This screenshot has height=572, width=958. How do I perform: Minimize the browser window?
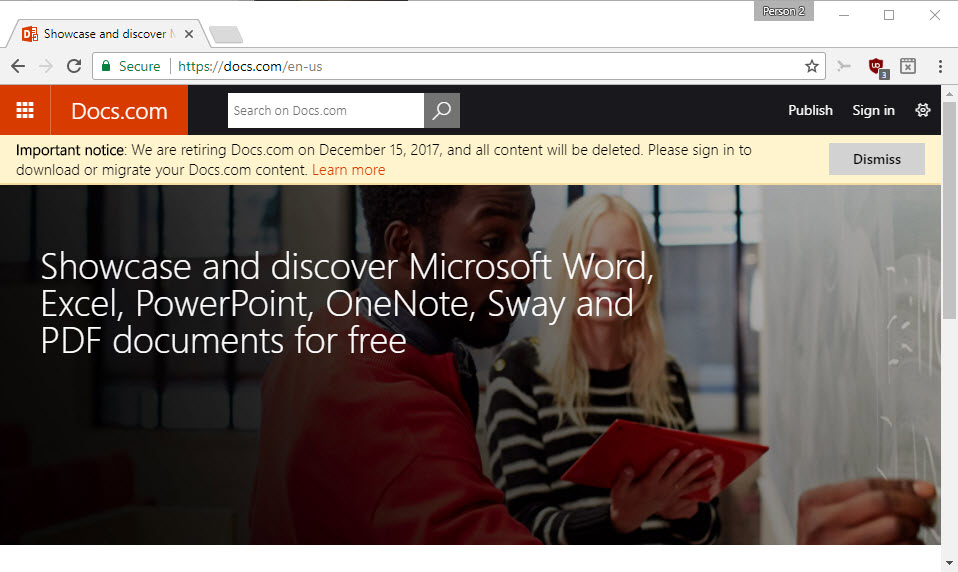click(844, 15)
